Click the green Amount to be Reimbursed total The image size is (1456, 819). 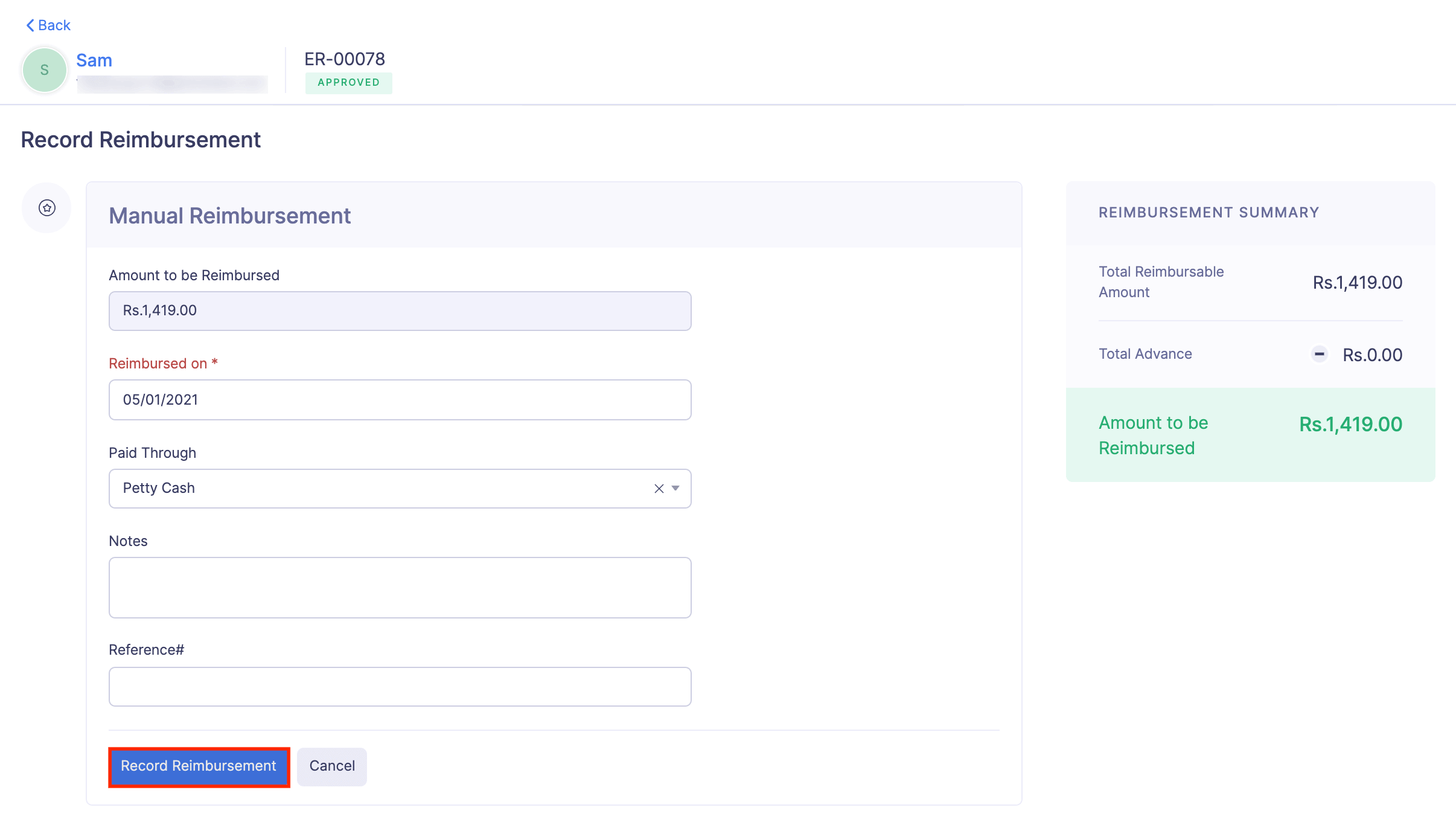coord(1350,425)
